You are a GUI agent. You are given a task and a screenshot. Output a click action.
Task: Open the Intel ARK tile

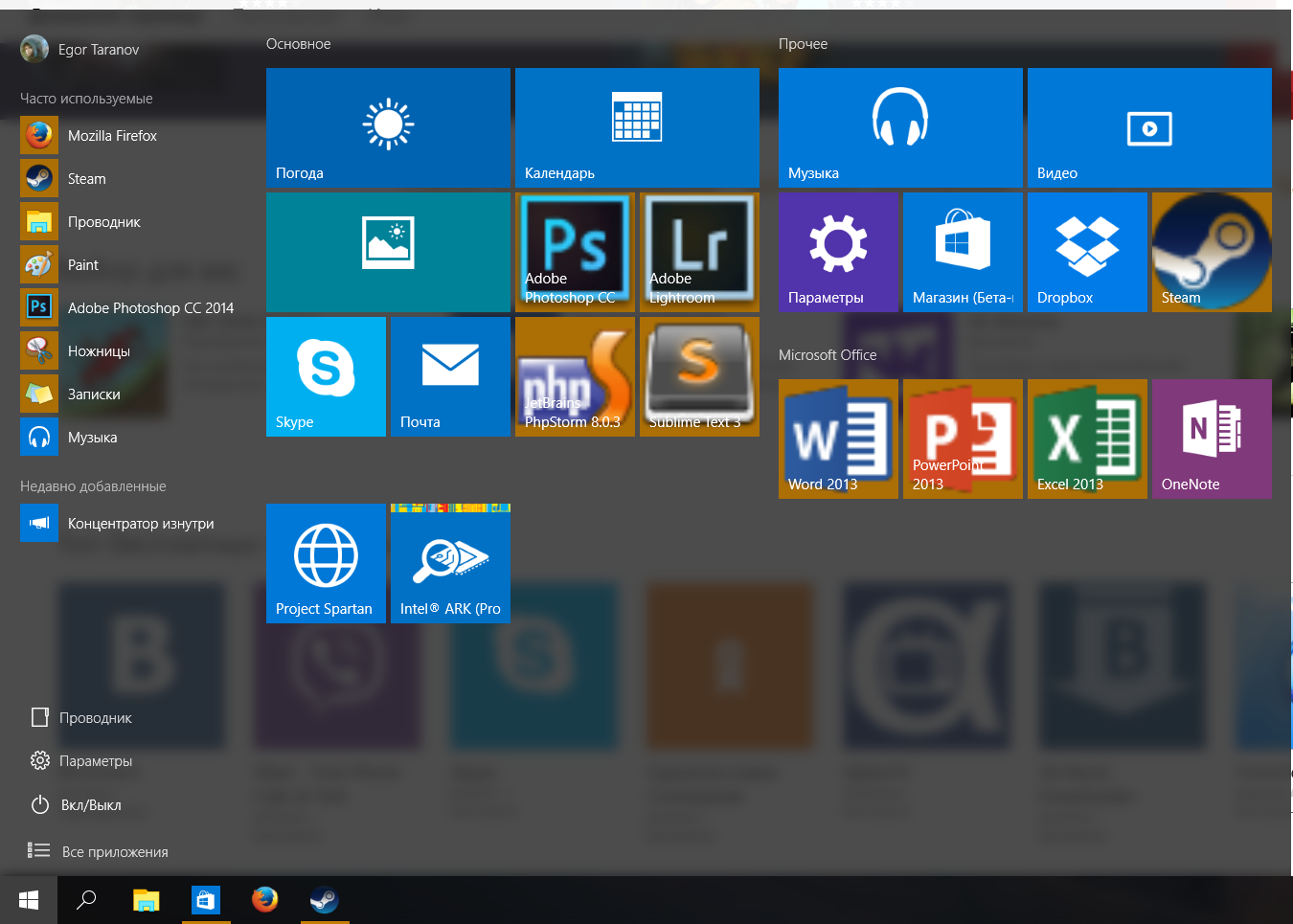(x=450, y=563)
